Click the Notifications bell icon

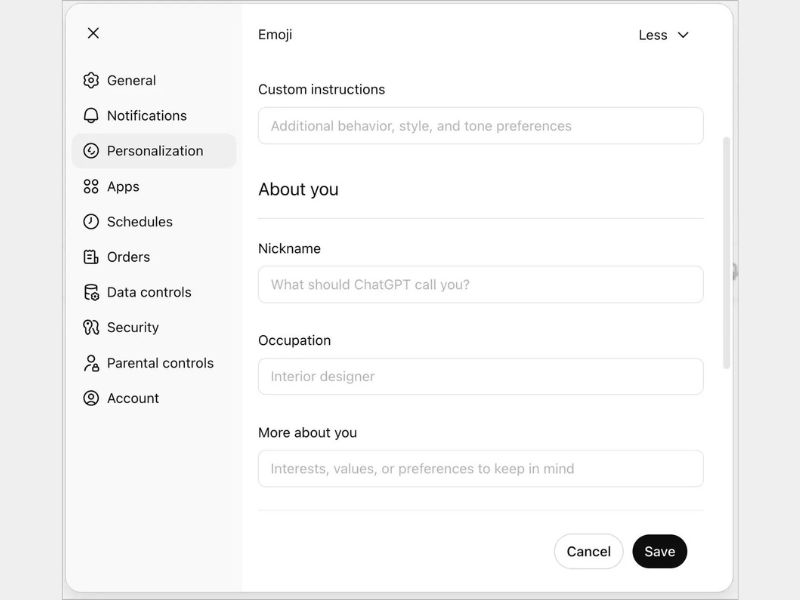coord(91,116)
